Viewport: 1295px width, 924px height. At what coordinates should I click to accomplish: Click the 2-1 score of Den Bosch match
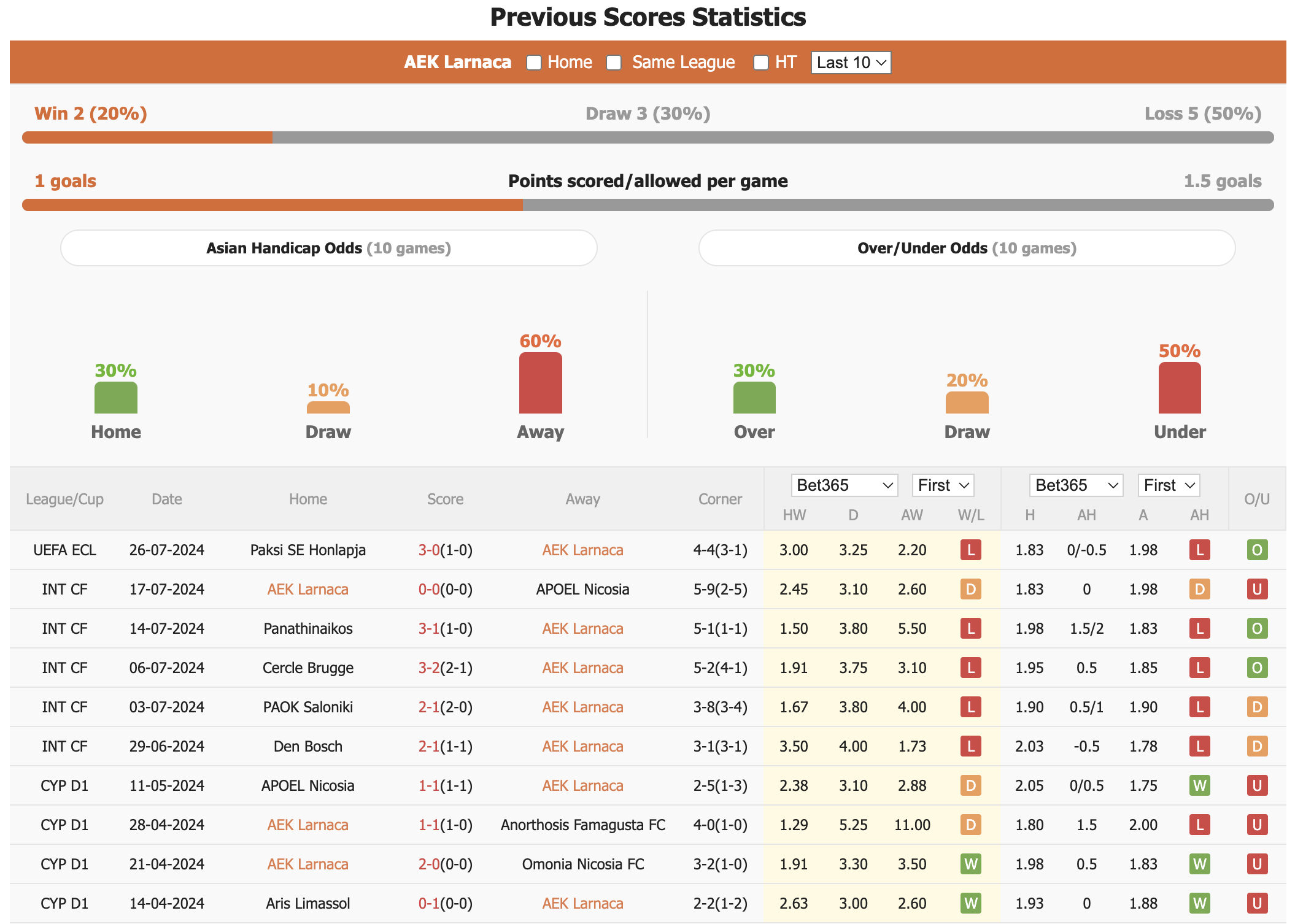(429, 747)
